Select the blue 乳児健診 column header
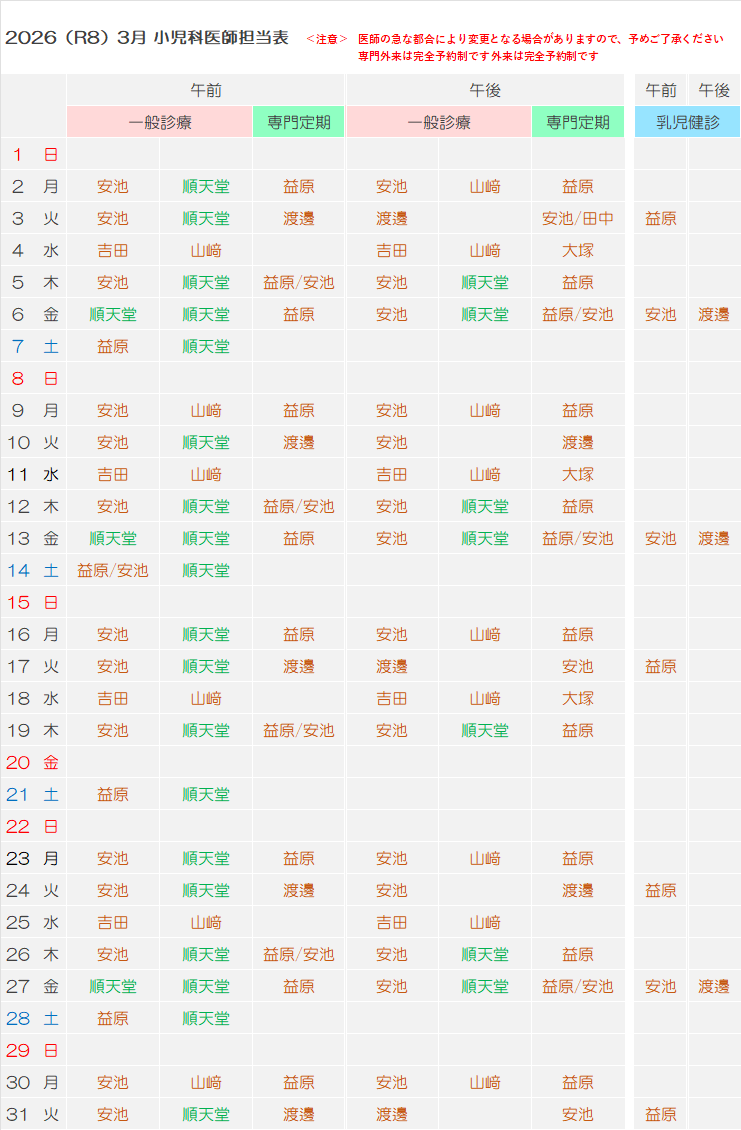 (x=687, y=122)
